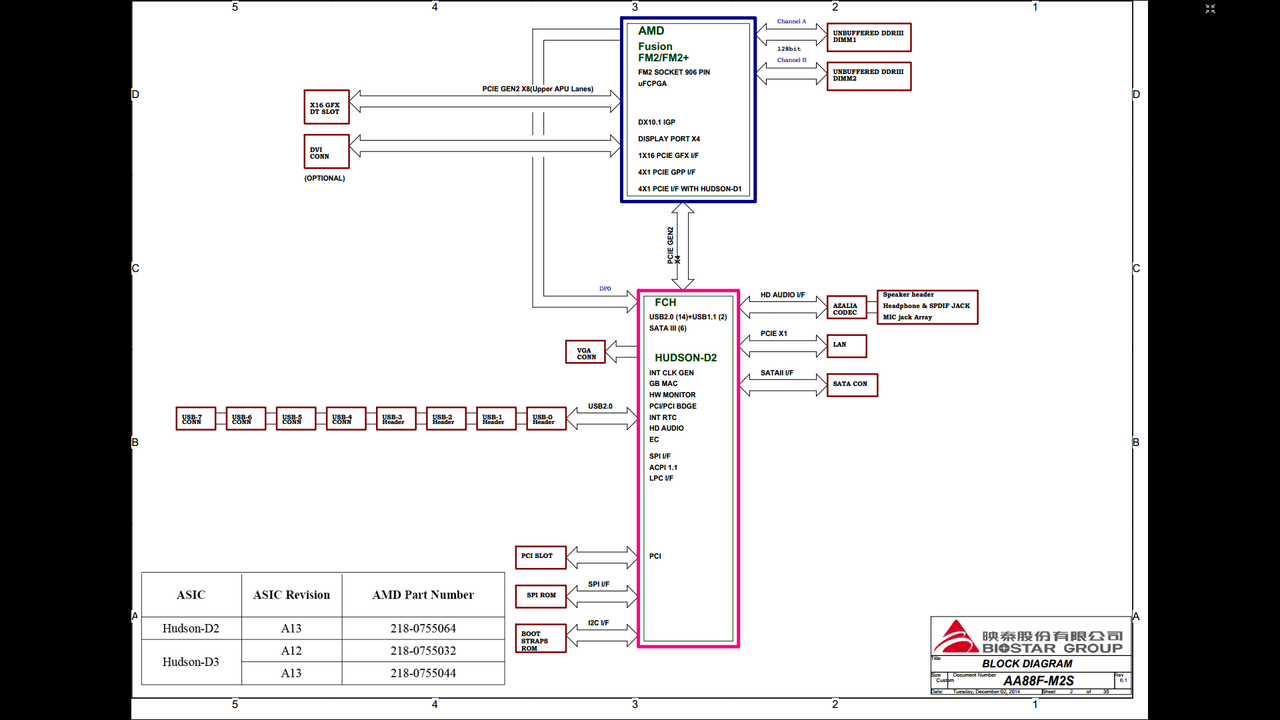Select the 'AMD' heading in the APU block
This screenshot has width=1280, height=720.
pos(651,31)
